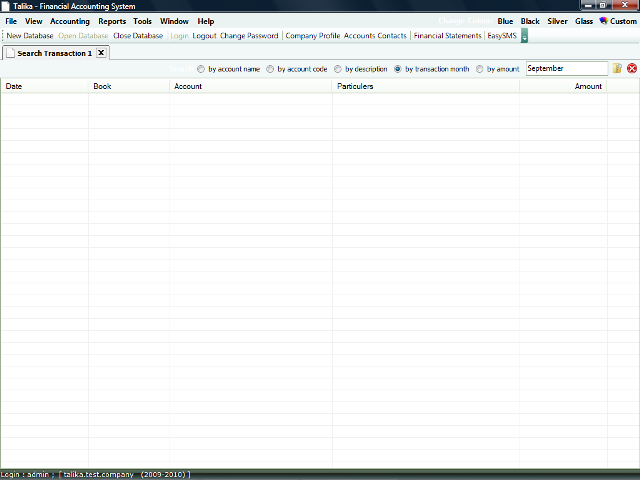
Task: Enable the 'by amount' radio button
Action: tap(480, 69)
